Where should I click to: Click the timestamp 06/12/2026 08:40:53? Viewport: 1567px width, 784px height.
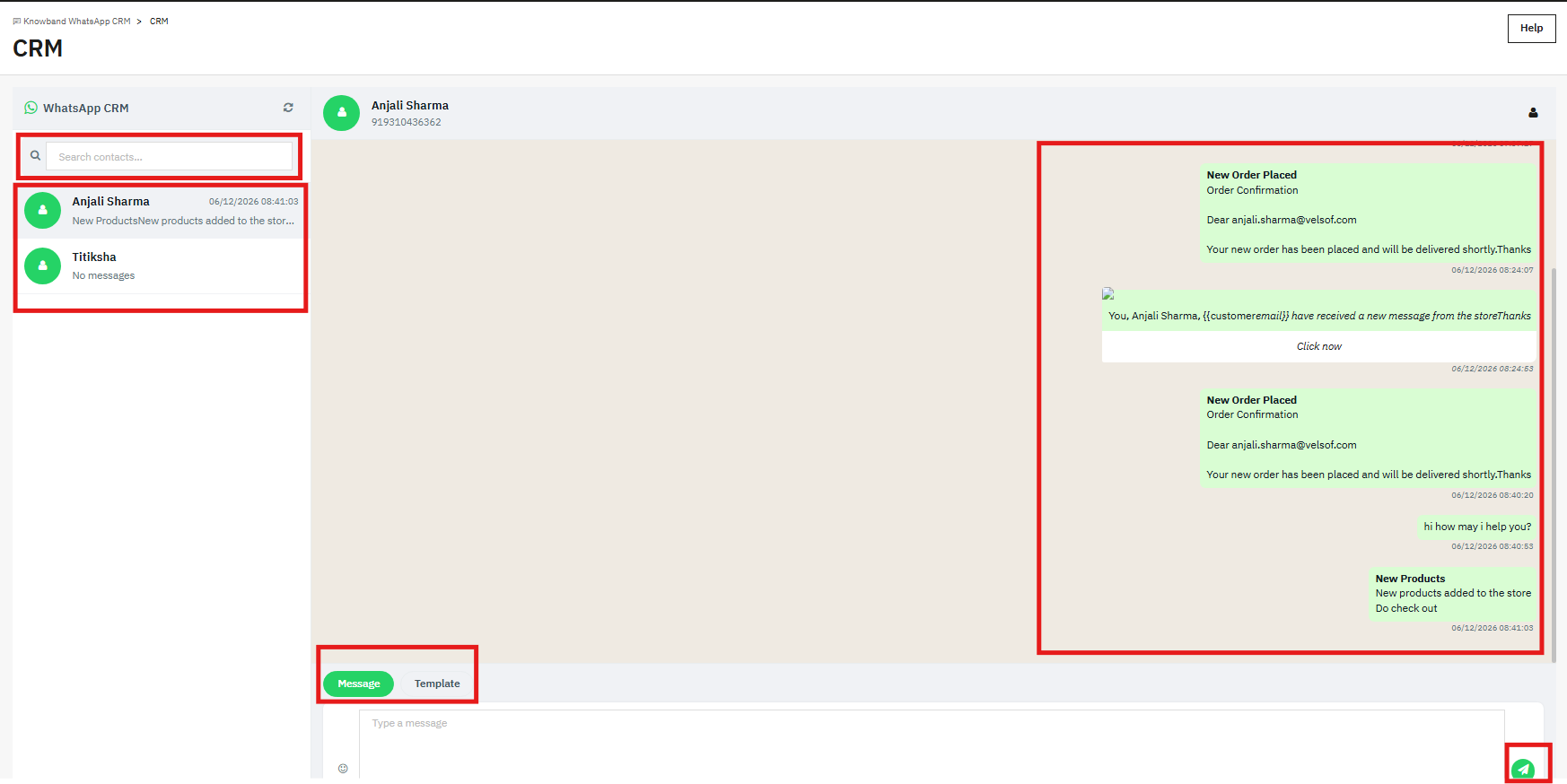(x=1493, y=546)
